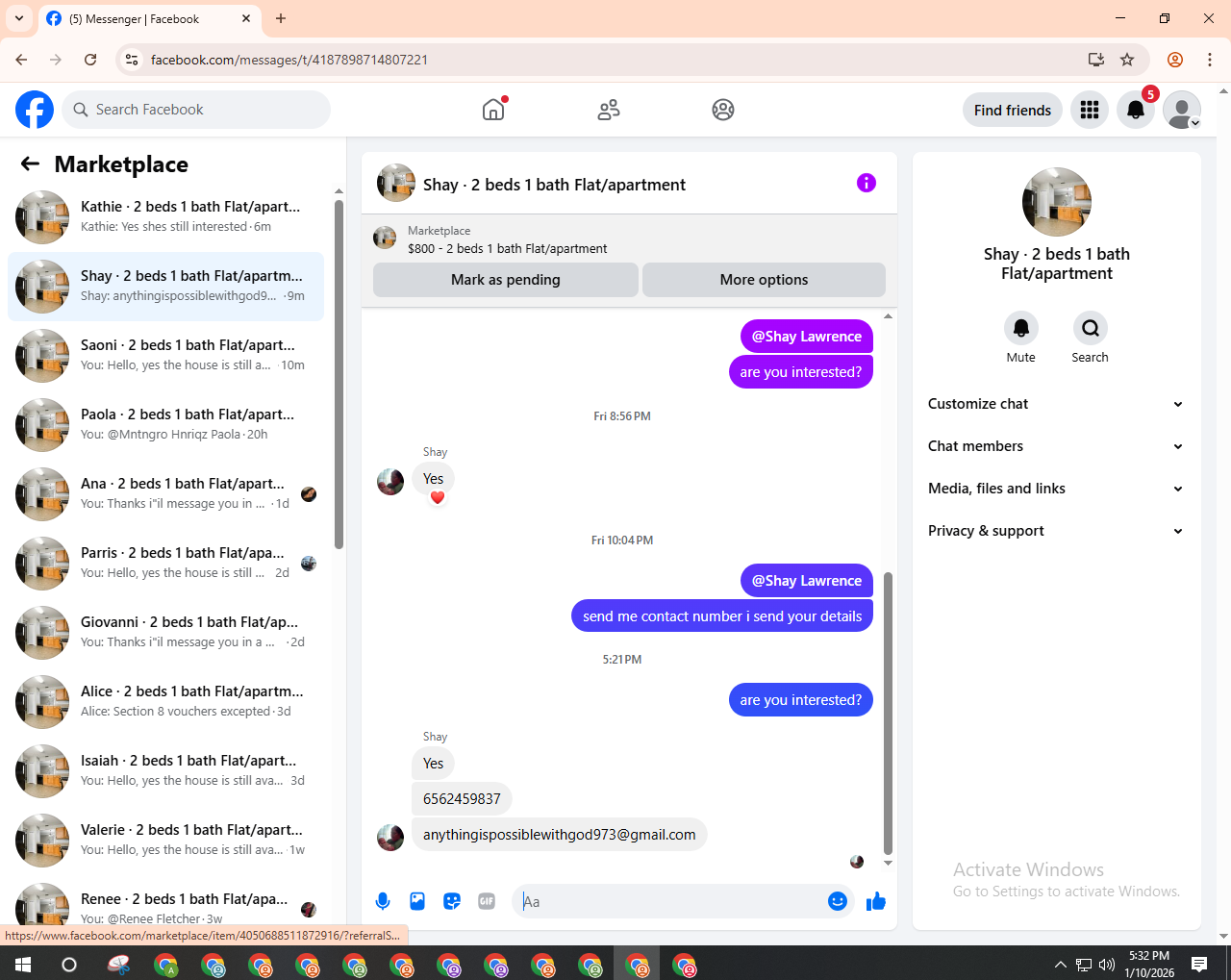Show hidden system tray icons

point(1060,965)
